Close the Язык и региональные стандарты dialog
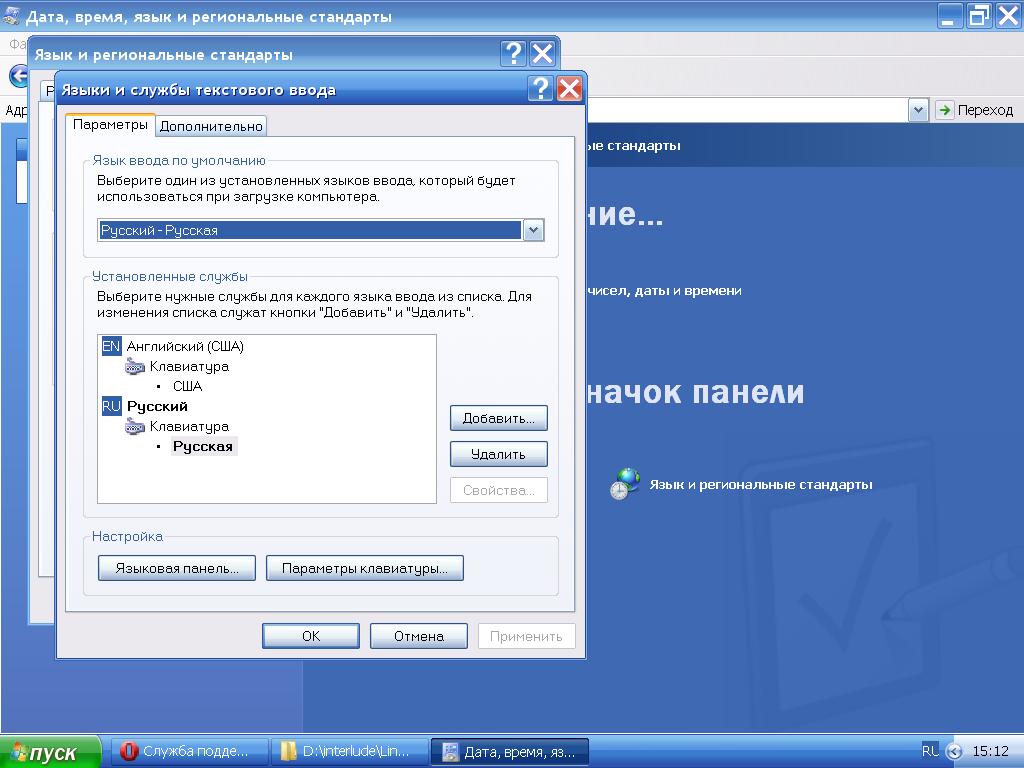This screenshot has width=1024, height=768. point(543,54)
